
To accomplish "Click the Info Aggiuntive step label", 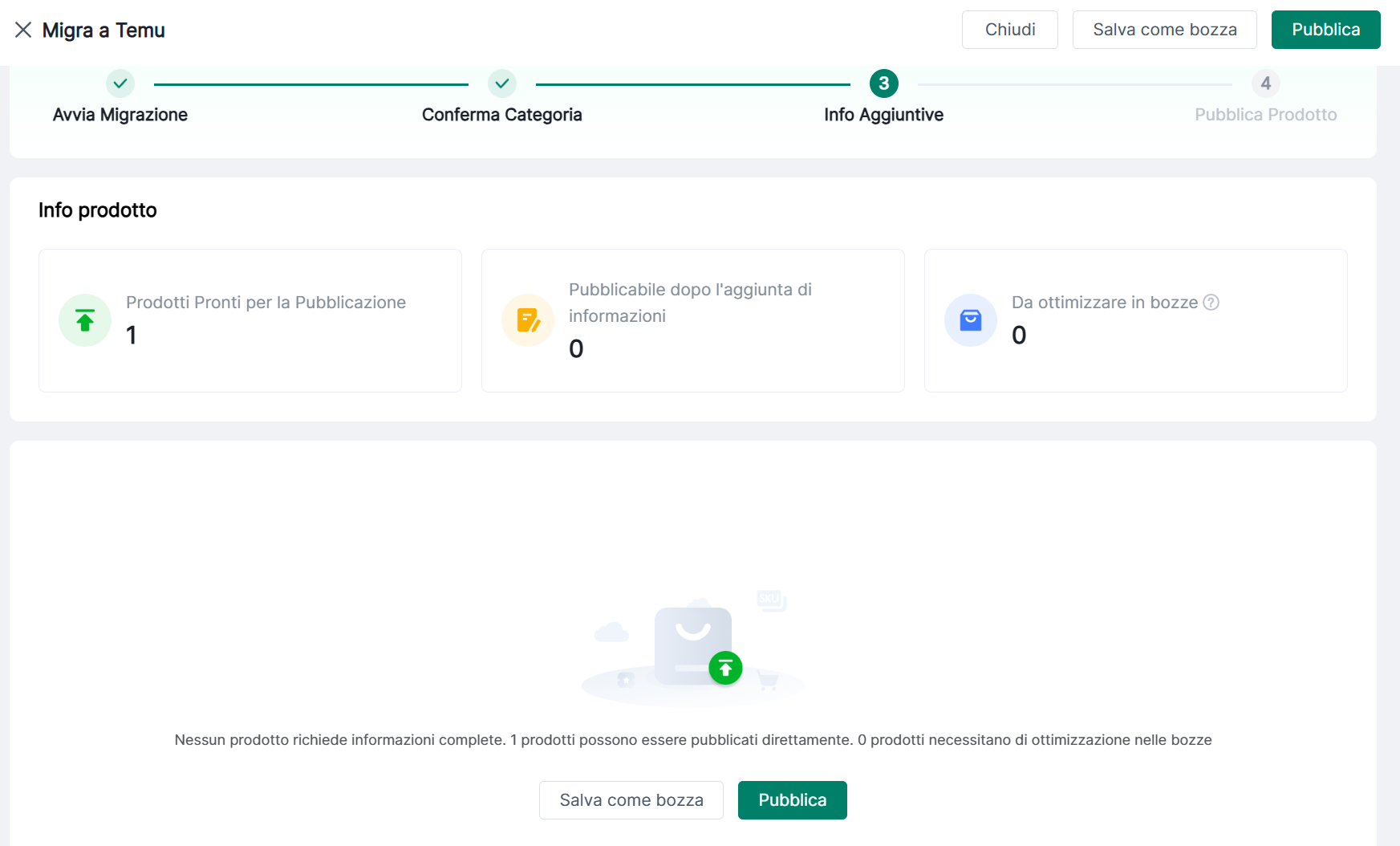I will [883, 115].
